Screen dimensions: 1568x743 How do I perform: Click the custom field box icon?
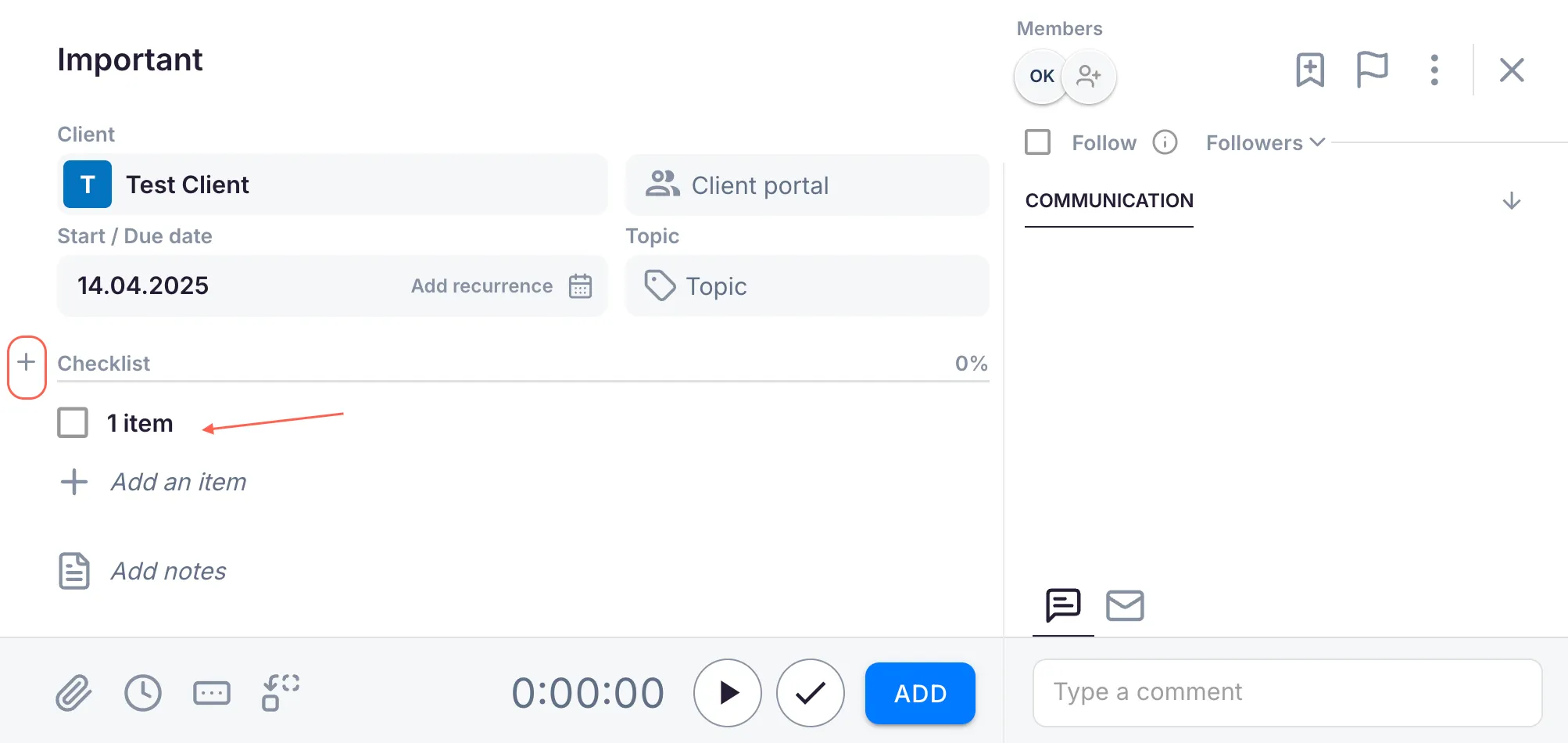[x=212, y=693]
